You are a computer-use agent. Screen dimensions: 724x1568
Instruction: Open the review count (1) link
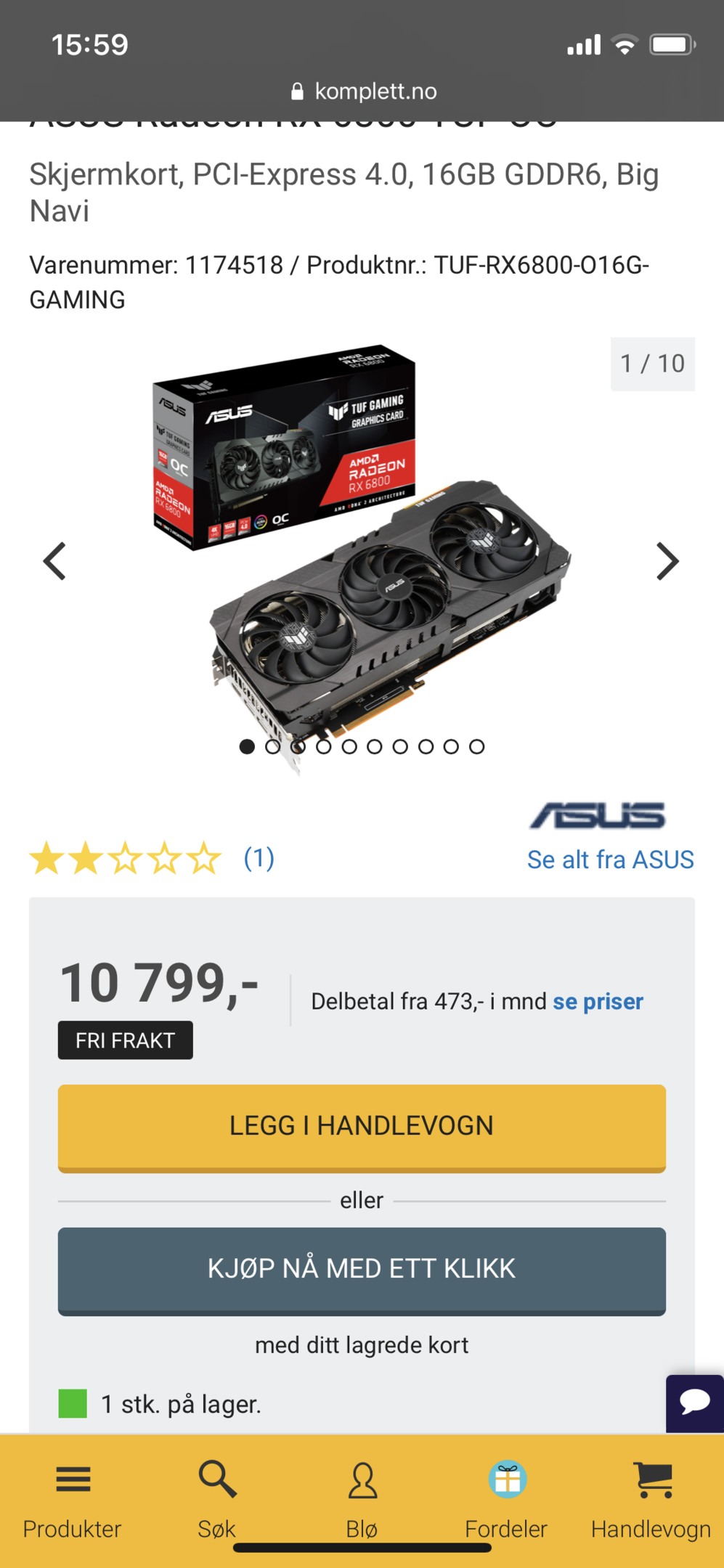[x=259, y=858]
